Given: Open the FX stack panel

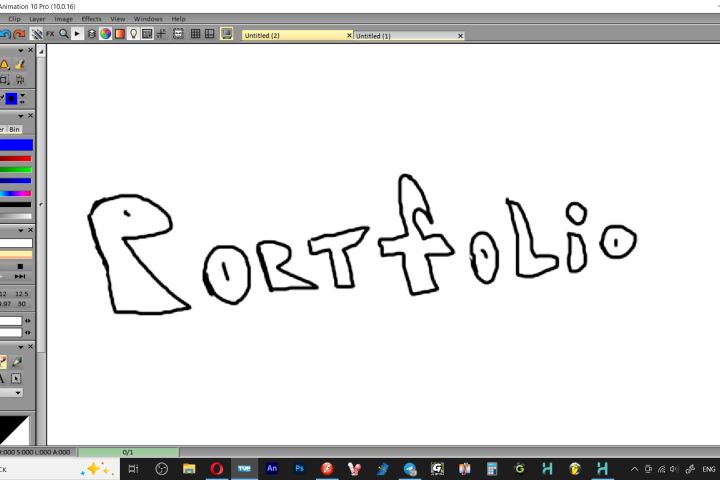Looking at the screenshot, I should (x=50, y=34).
